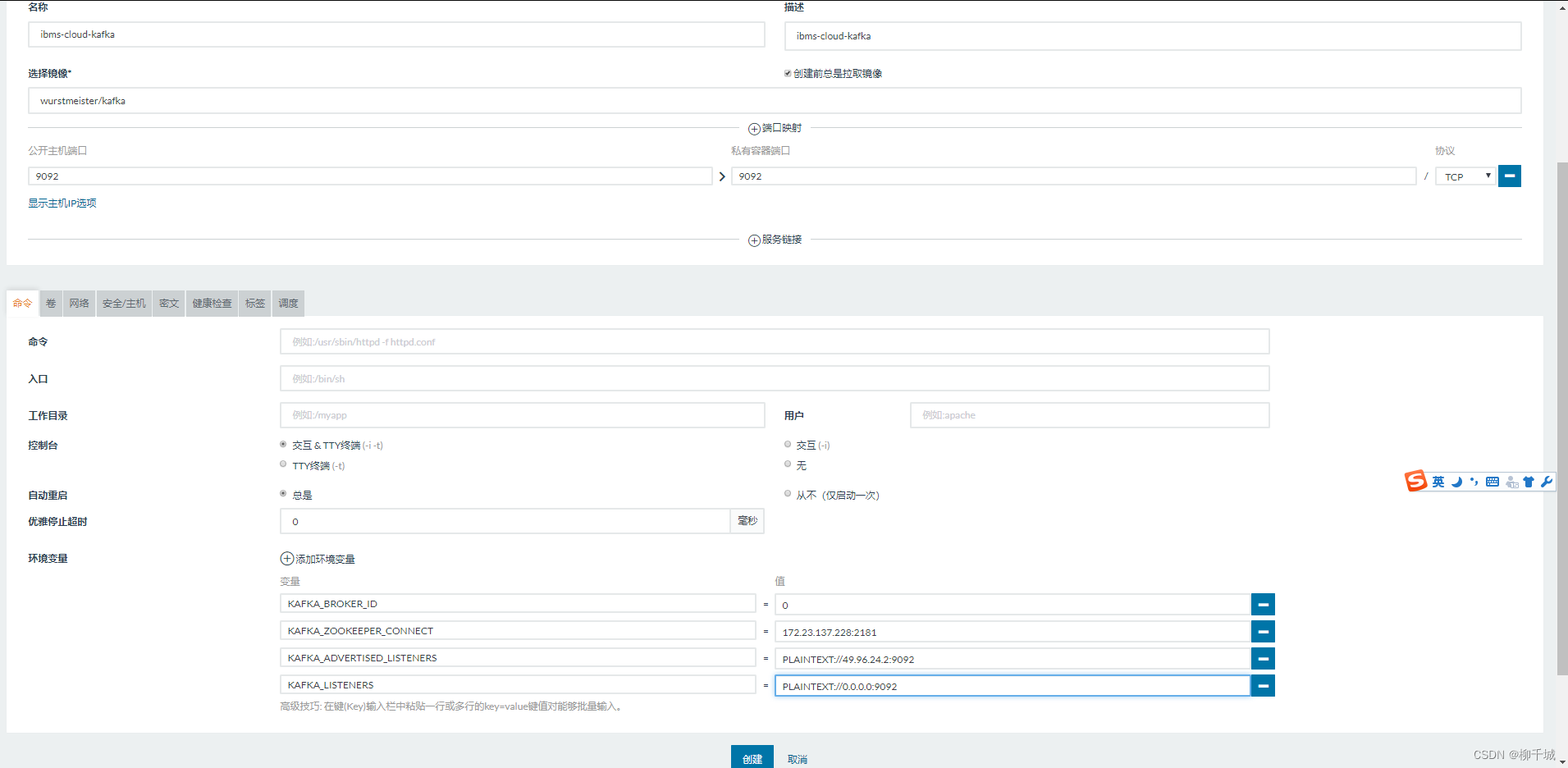Open the 调度 tab
Image resolution: width=1568 pixels, height=768 pixels.
tap(288, 304)
